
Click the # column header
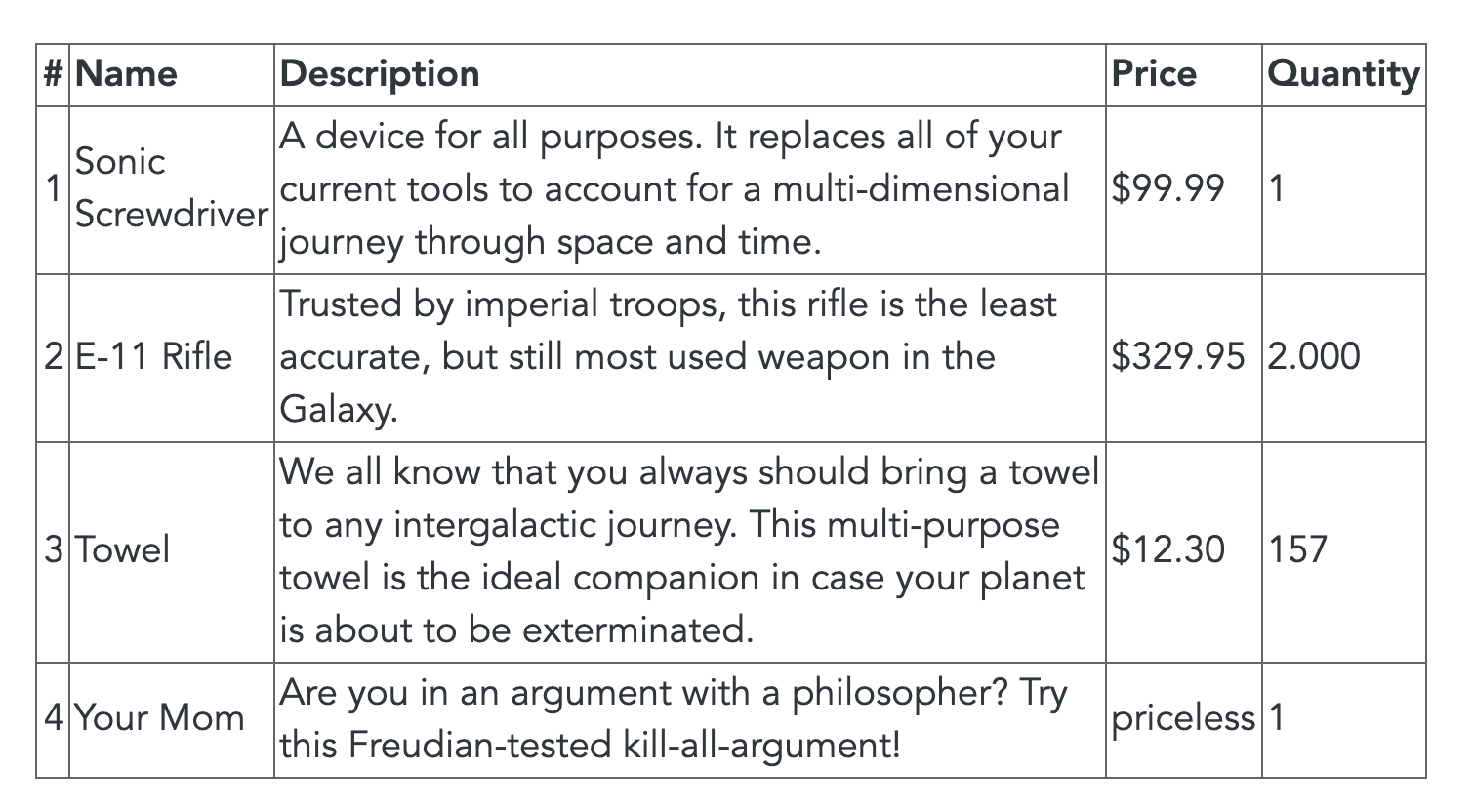[53, 74]
